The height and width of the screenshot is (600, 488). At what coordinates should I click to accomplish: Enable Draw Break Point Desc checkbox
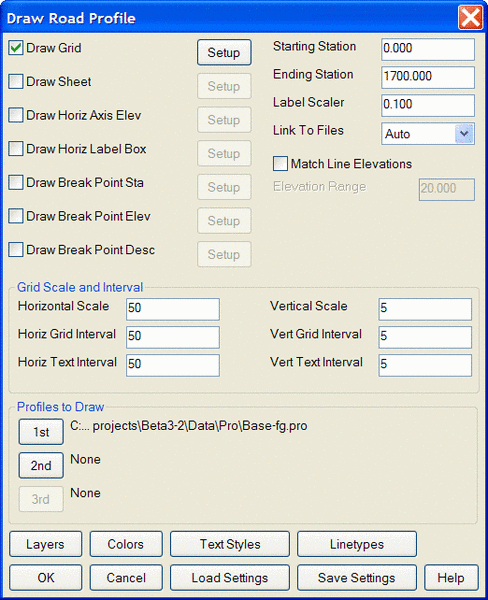16,249
